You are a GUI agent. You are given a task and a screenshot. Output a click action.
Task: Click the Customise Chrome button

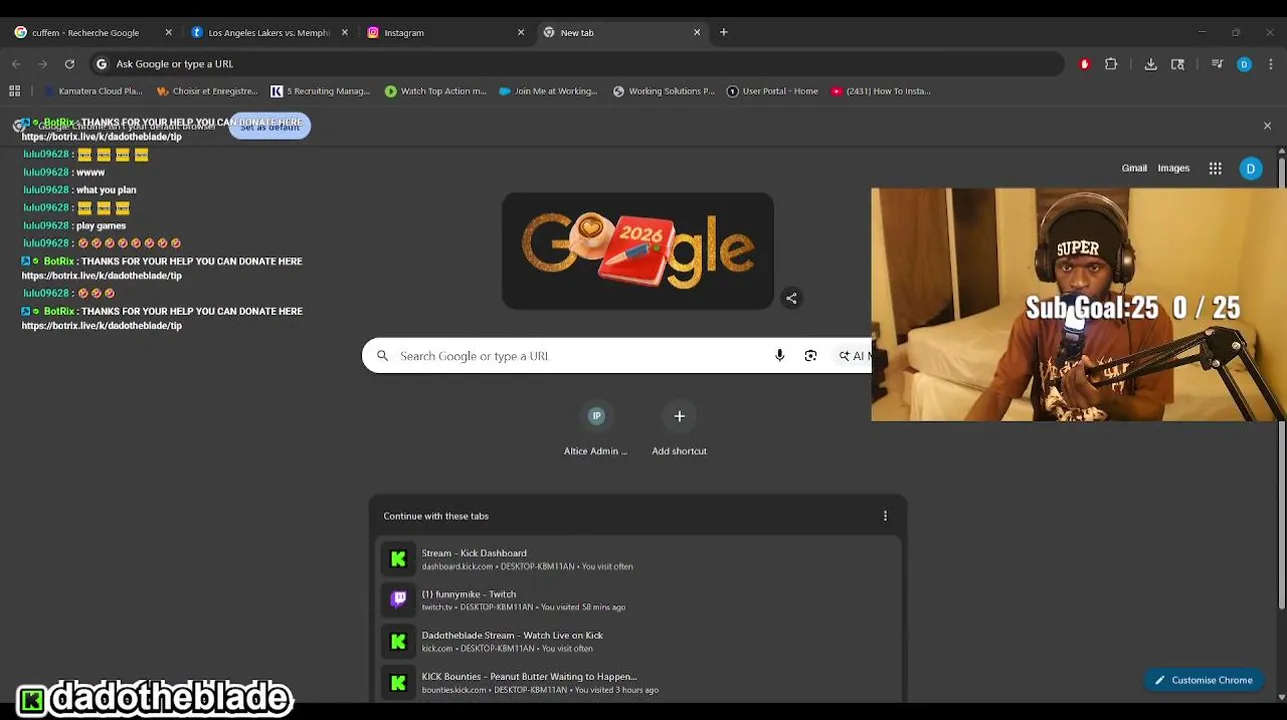tap(1204, 680)
